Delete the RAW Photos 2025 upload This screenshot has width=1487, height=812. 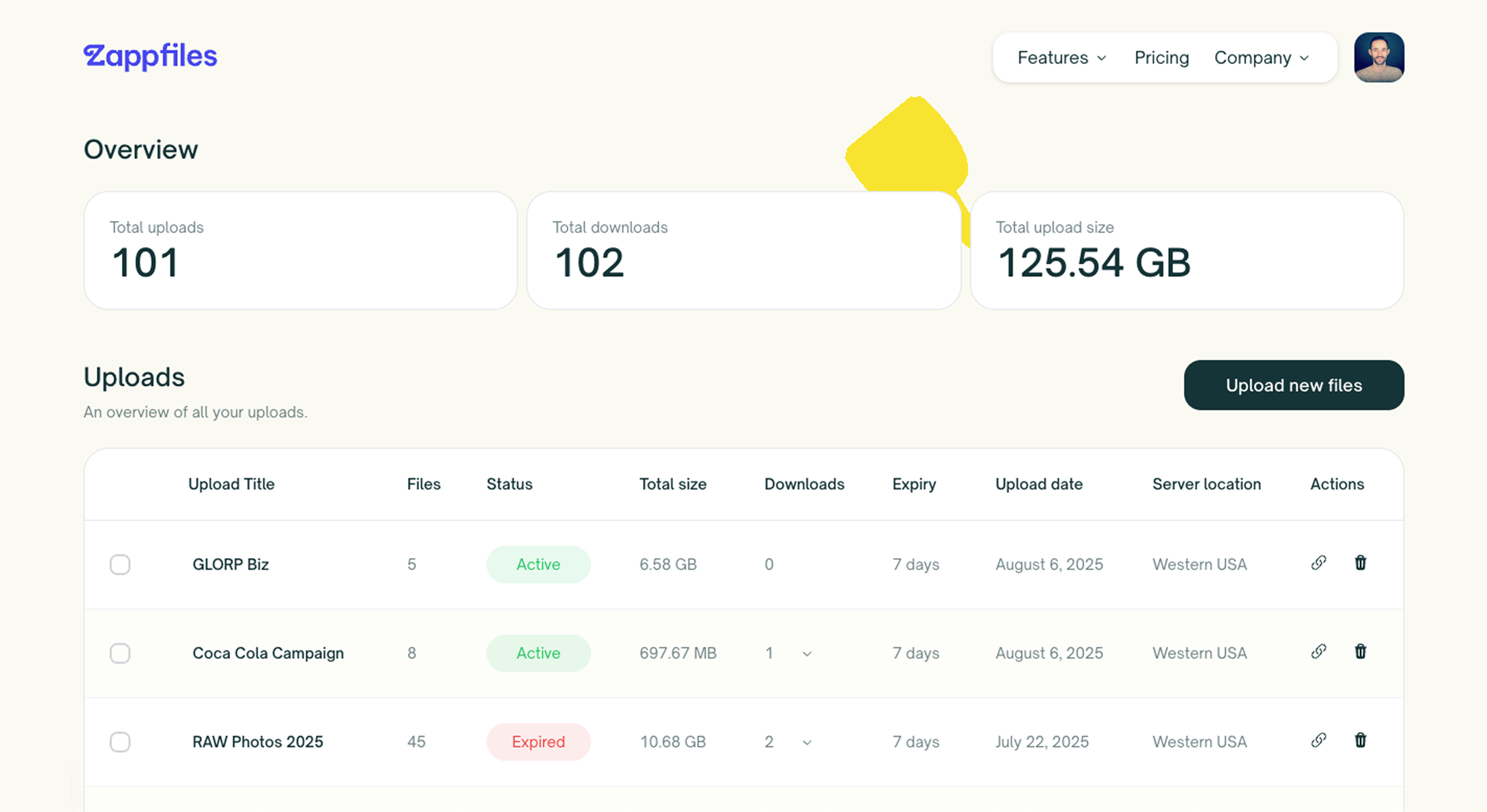1360,741
